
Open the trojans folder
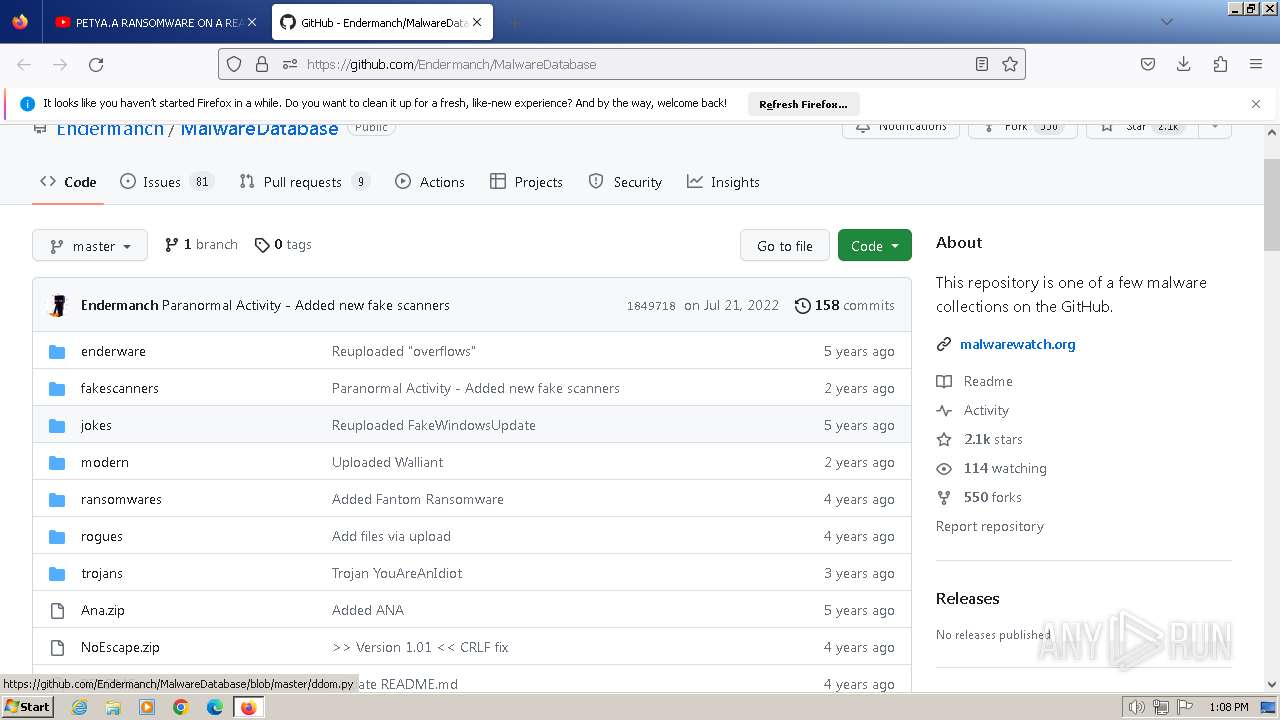click(x=102, y=573)
